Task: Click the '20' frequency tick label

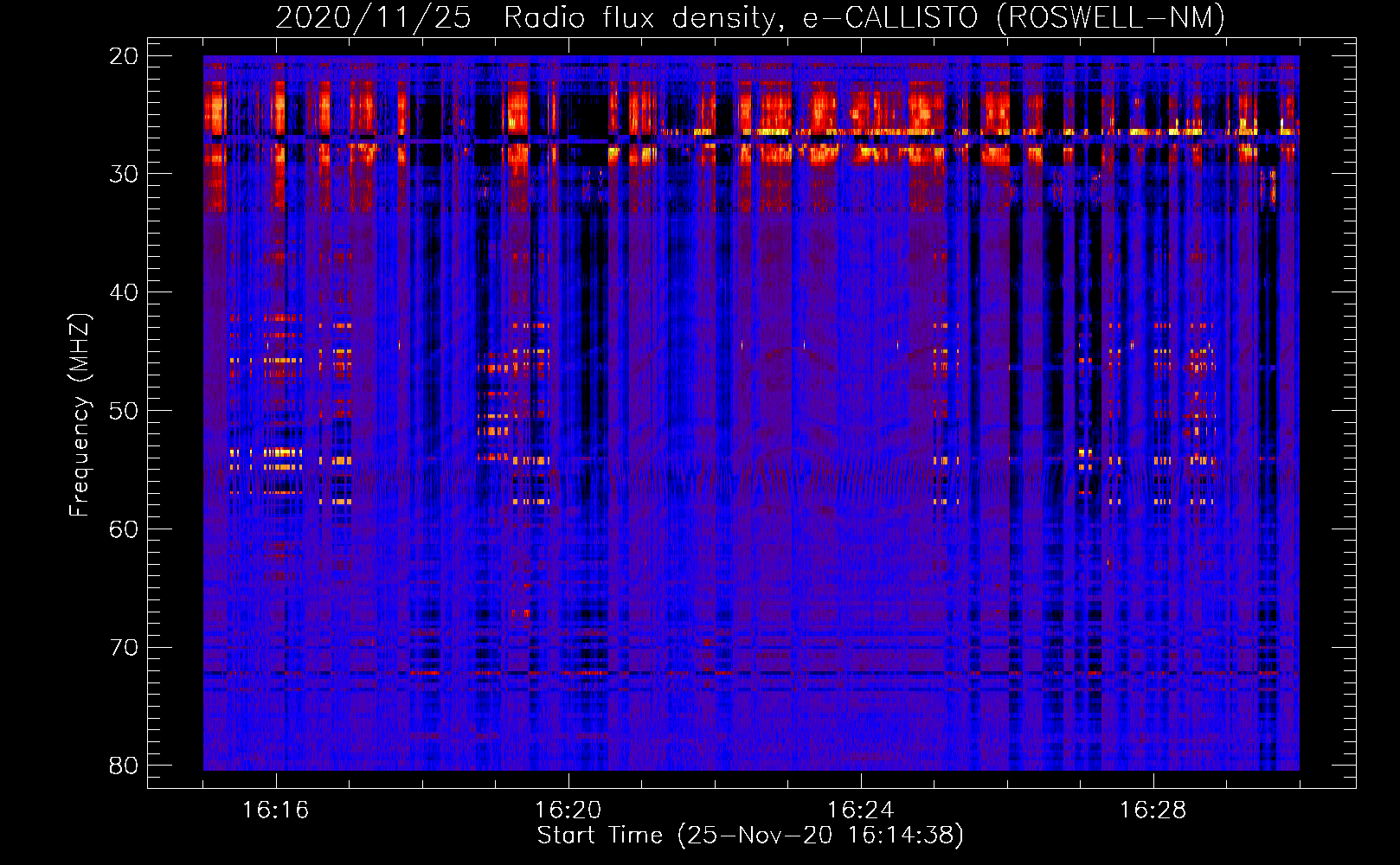Action: point(124,56)
